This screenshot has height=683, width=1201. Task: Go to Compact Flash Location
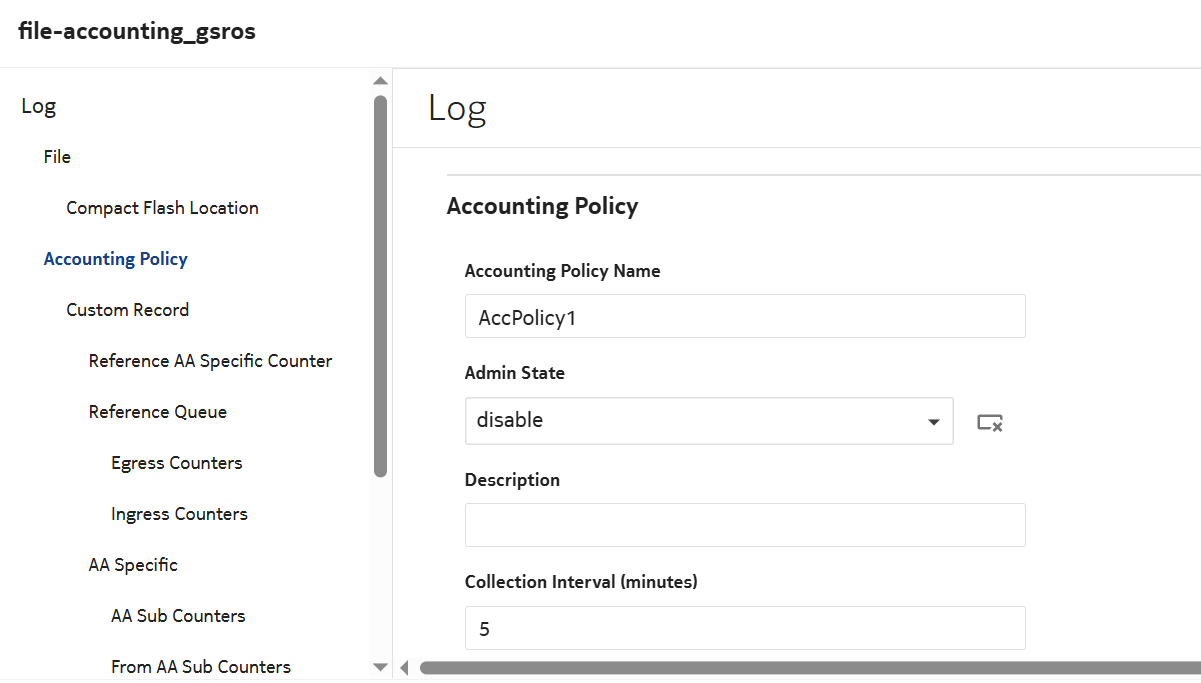(x=162, y=208)
